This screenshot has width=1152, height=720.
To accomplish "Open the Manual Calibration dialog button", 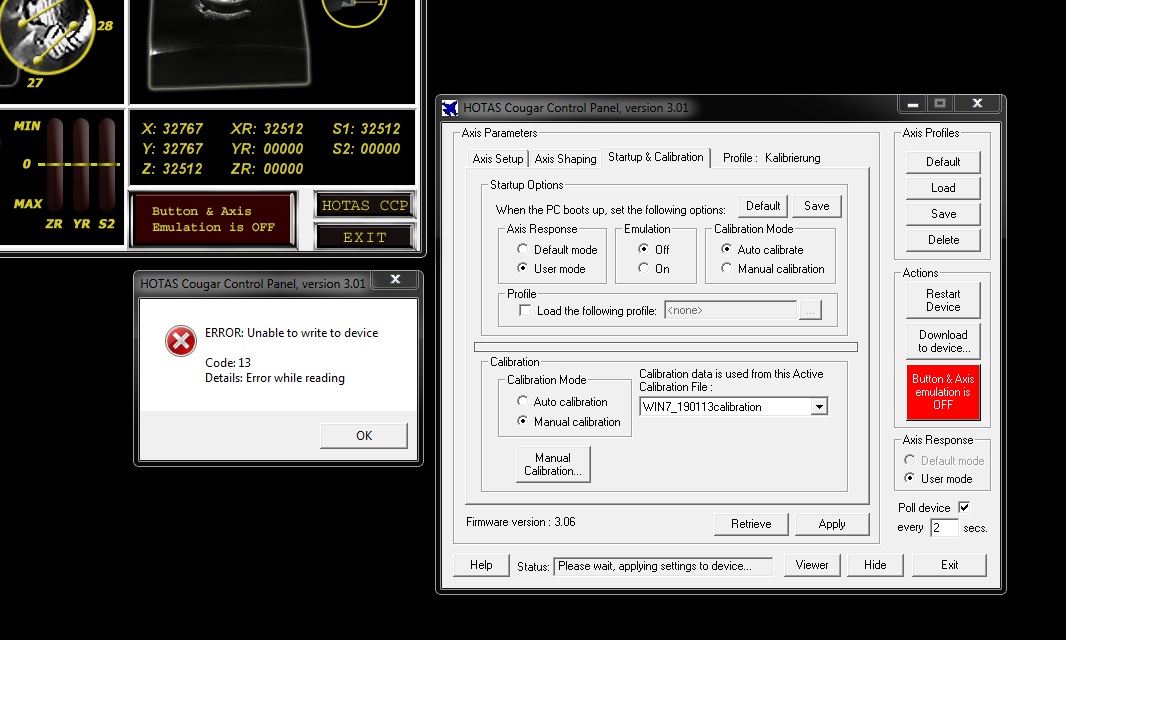I will [x=553, y=464].
